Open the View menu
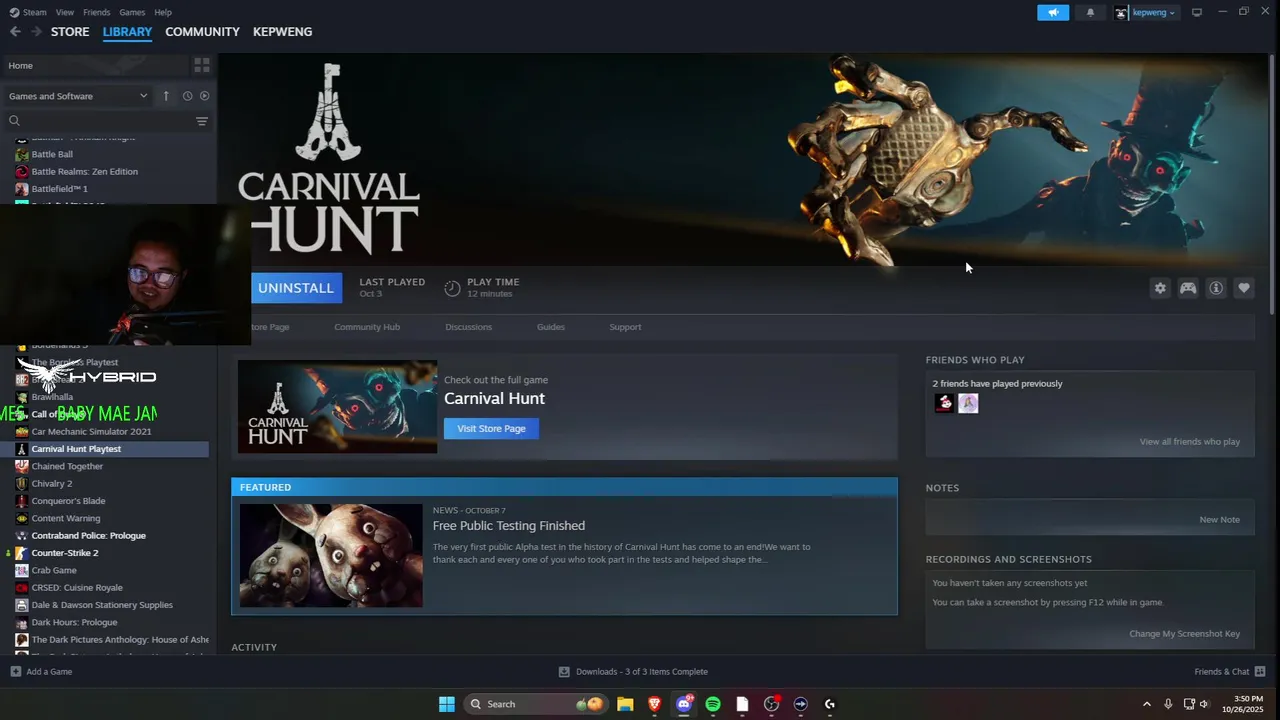 65,12
